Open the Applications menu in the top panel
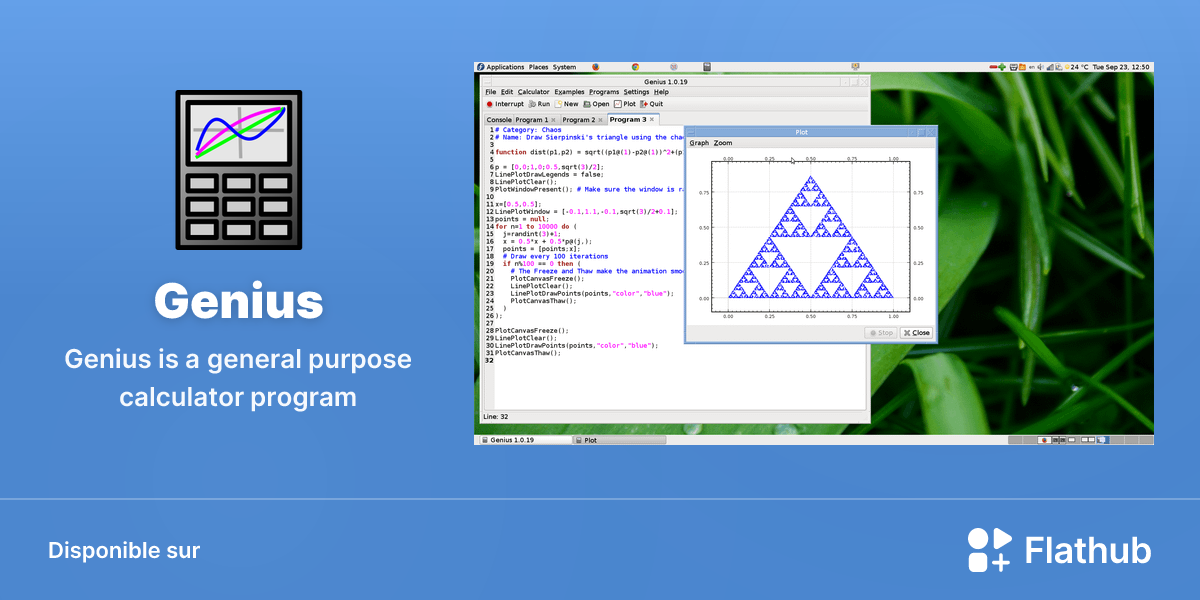 pyautogui.click(x=501, y=67)
